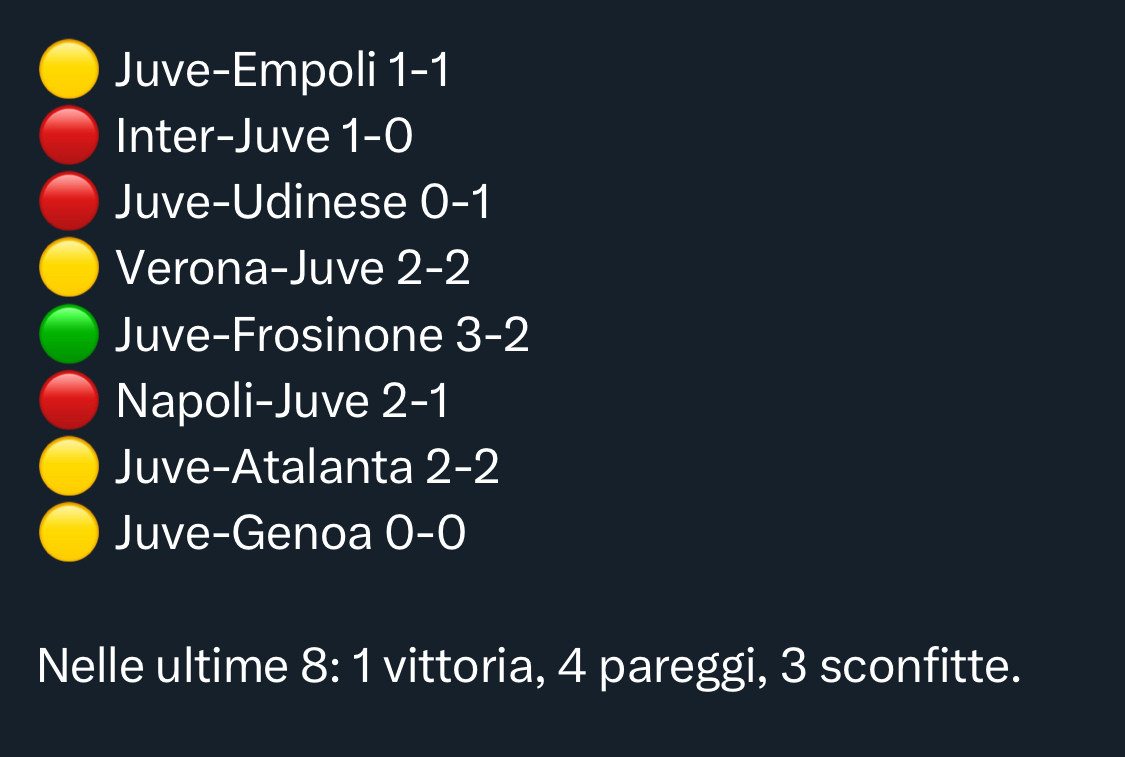This screenshot has width=1125, height=757.
Task: Tap the Verona-Juve 2-2 result line
Action: (x=292, y=269)
